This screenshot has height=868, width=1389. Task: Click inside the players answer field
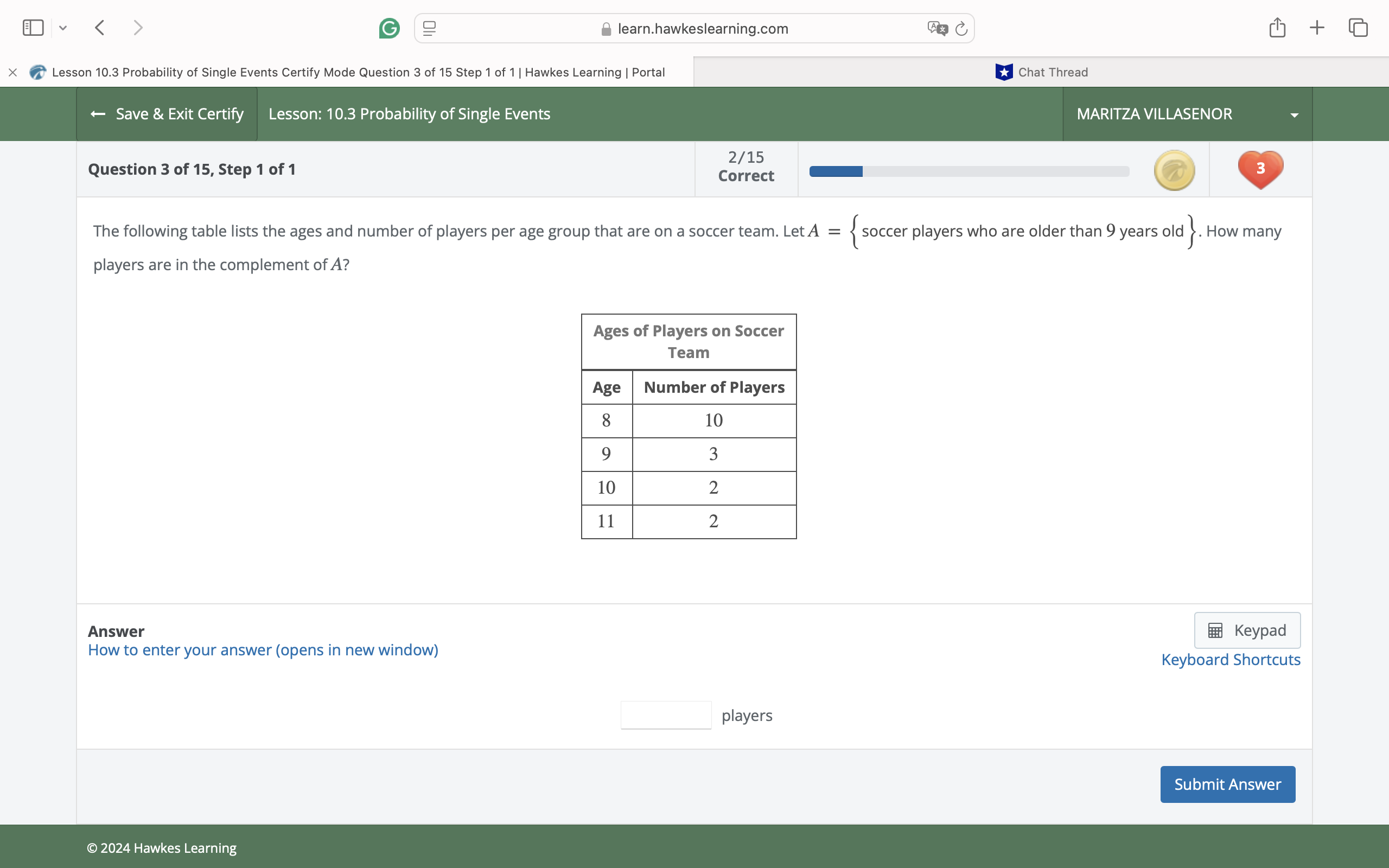point(665,714)
